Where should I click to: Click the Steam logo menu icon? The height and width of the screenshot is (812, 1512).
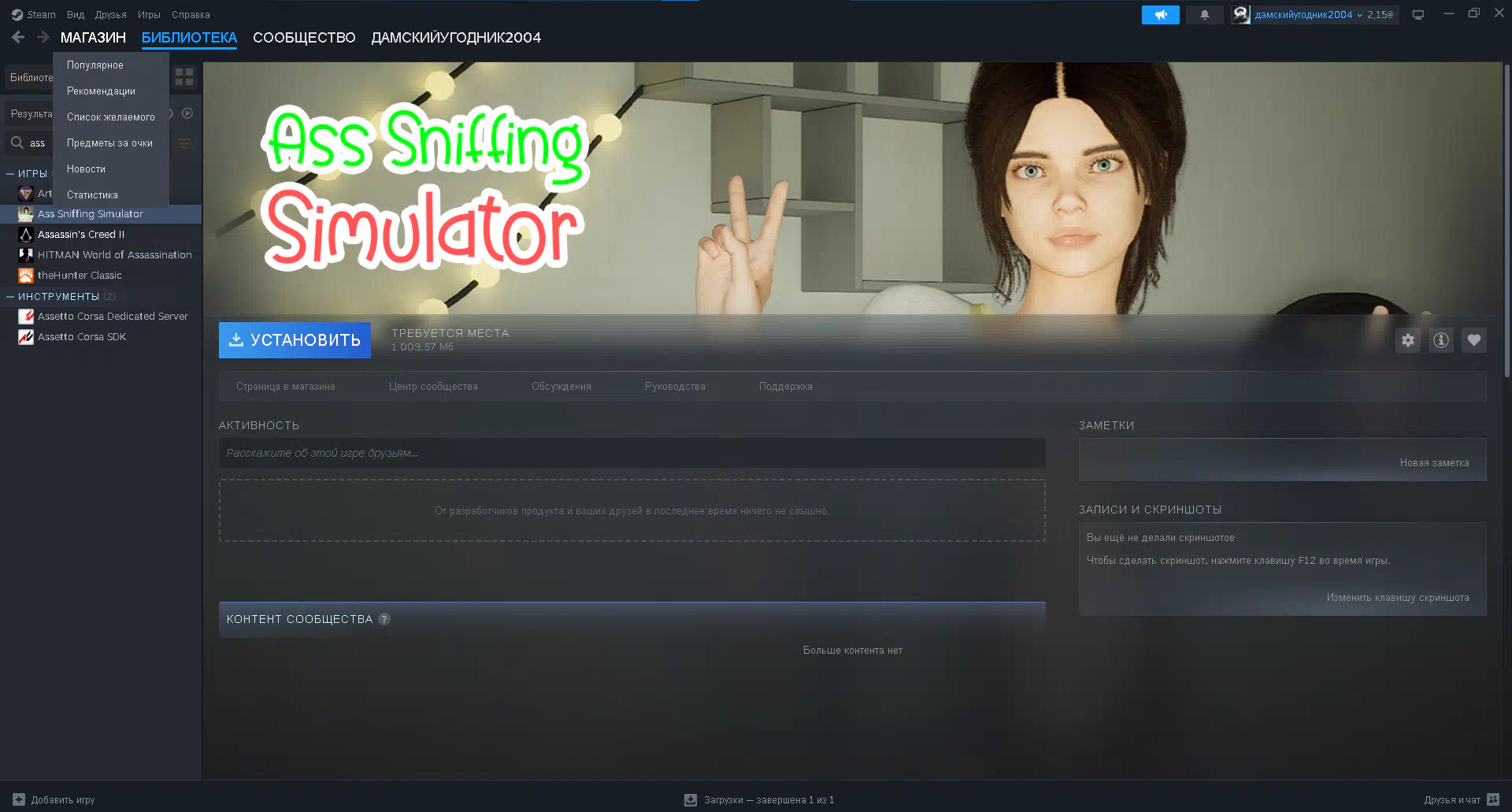click(17, 14)
